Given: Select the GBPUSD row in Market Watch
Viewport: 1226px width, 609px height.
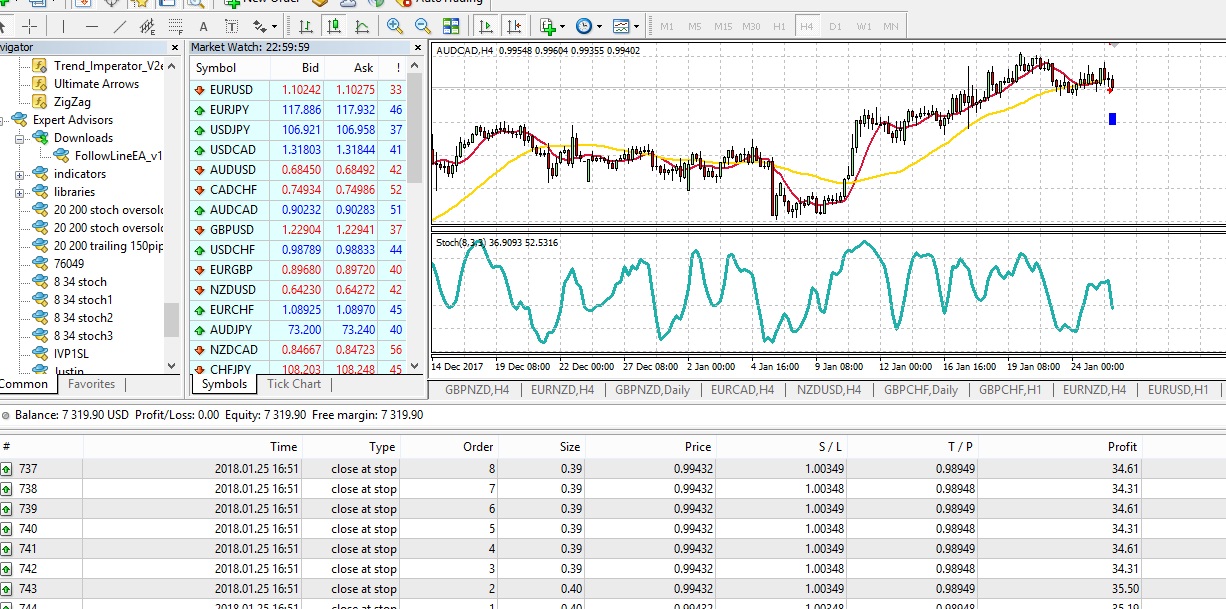Looking at the screenshot, I should tap(297, 230).
